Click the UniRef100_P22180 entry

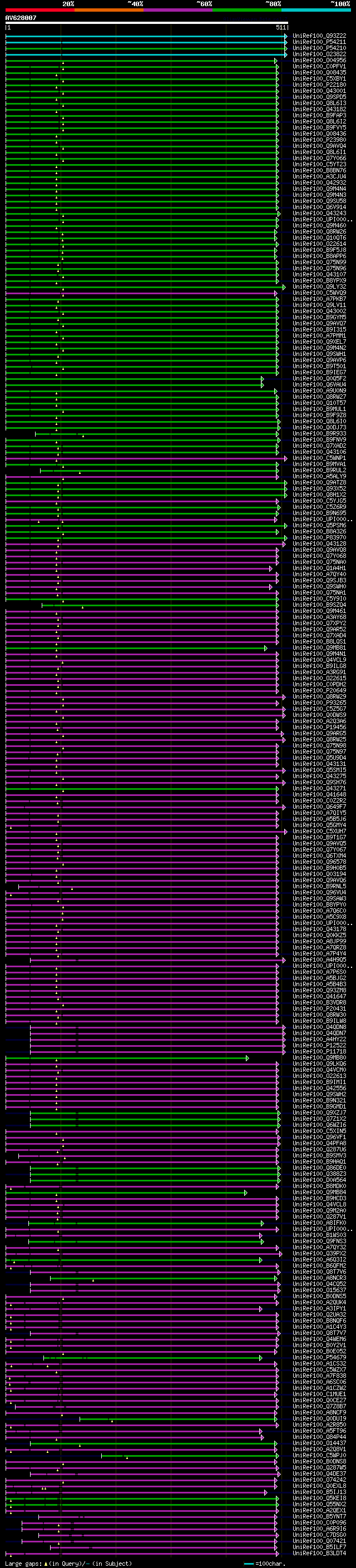click(x=319, y=85)
